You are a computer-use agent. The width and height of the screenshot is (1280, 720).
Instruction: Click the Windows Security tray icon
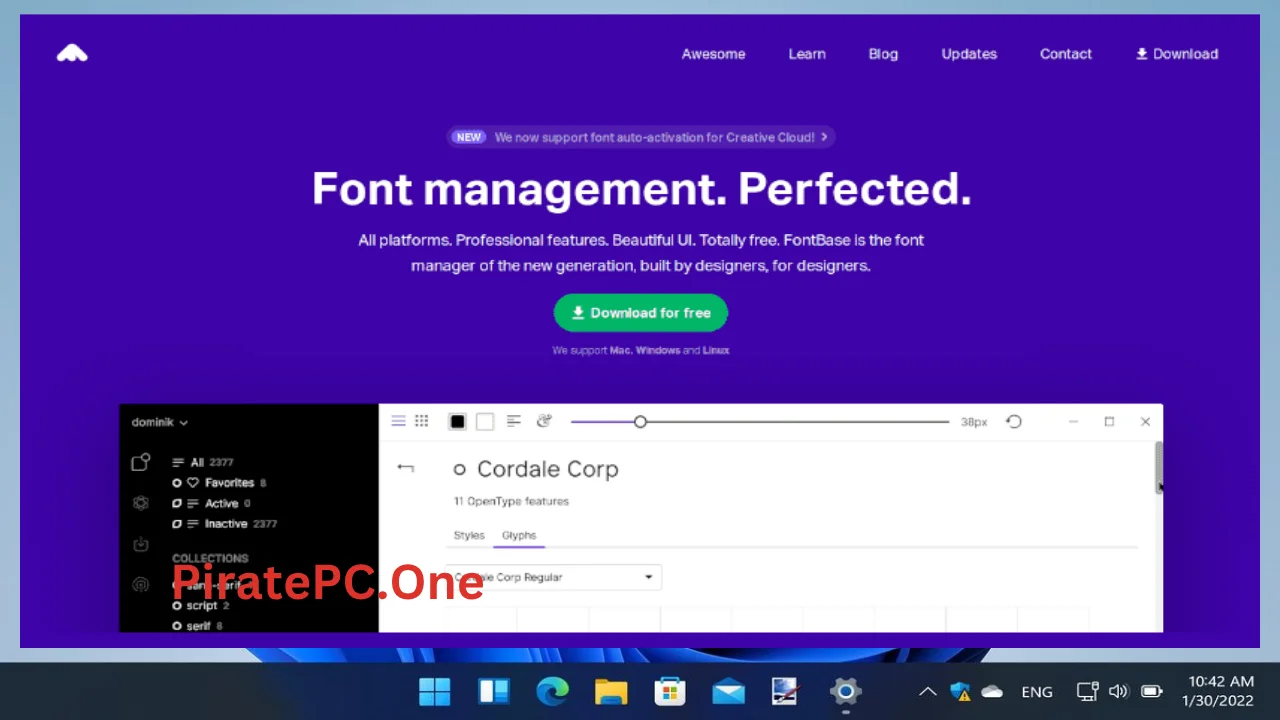point(961,691)
